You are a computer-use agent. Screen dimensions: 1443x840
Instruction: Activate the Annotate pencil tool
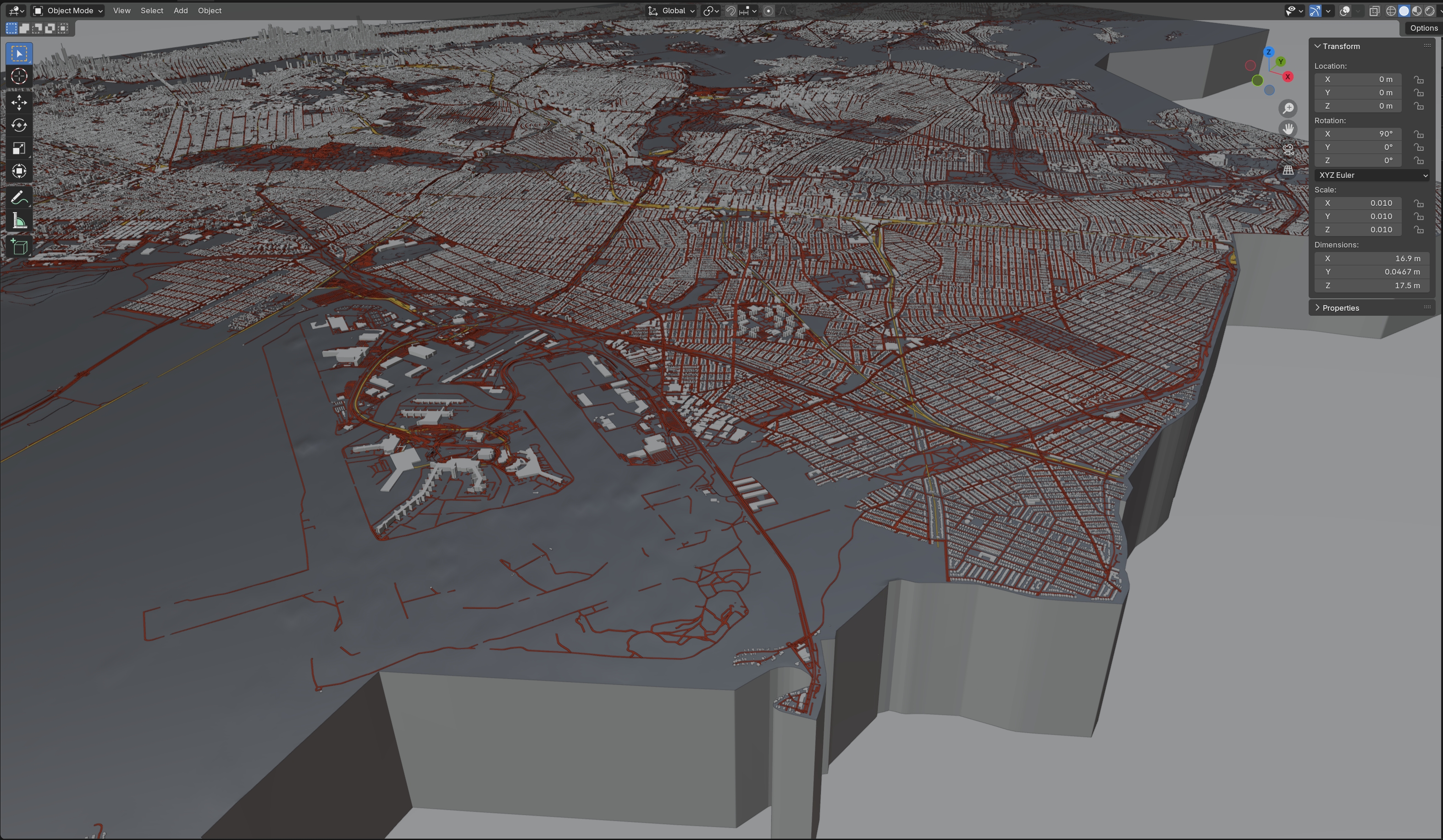click(x=19, y=198)
